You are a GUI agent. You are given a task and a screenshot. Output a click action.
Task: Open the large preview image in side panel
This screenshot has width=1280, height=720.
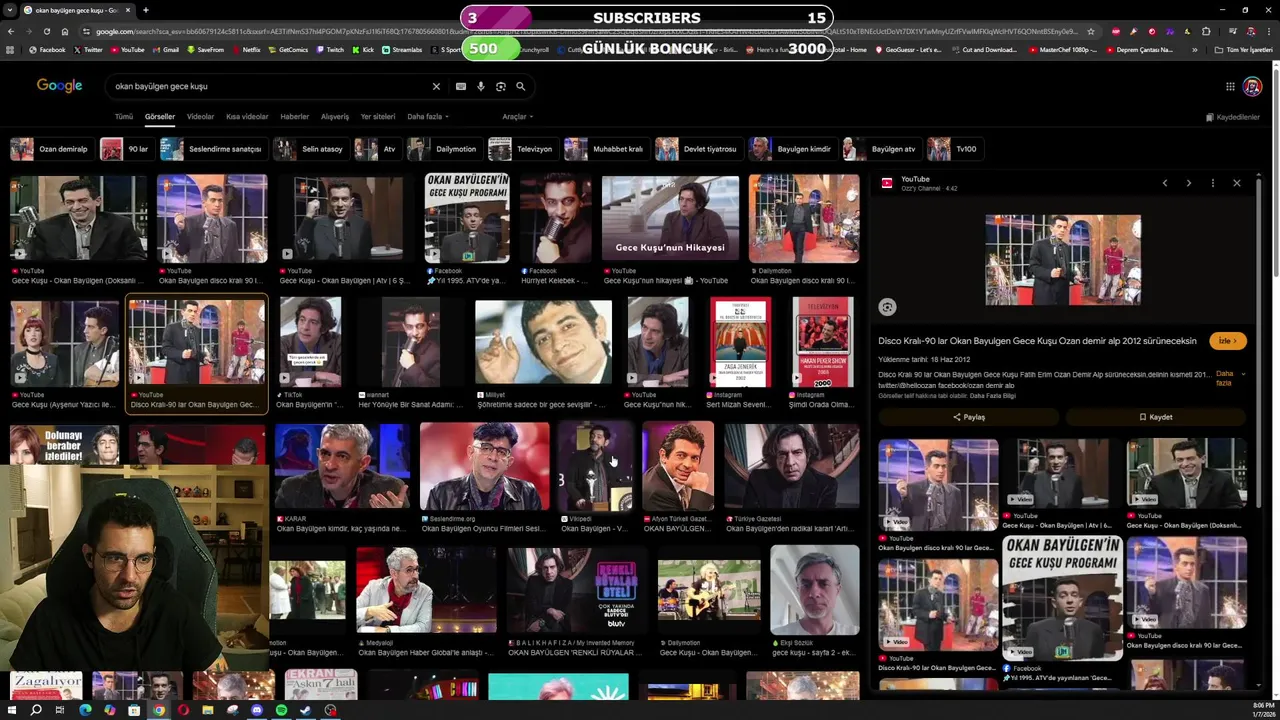click(x=1062, y=259)
